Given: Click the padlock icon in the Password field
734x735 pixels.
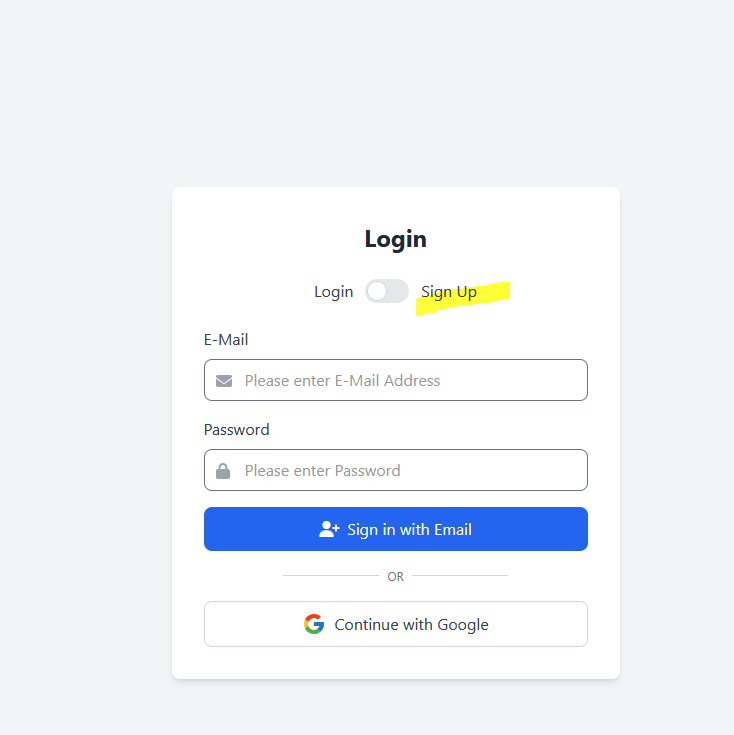Looking at the screenshot, I should (223, 471).
